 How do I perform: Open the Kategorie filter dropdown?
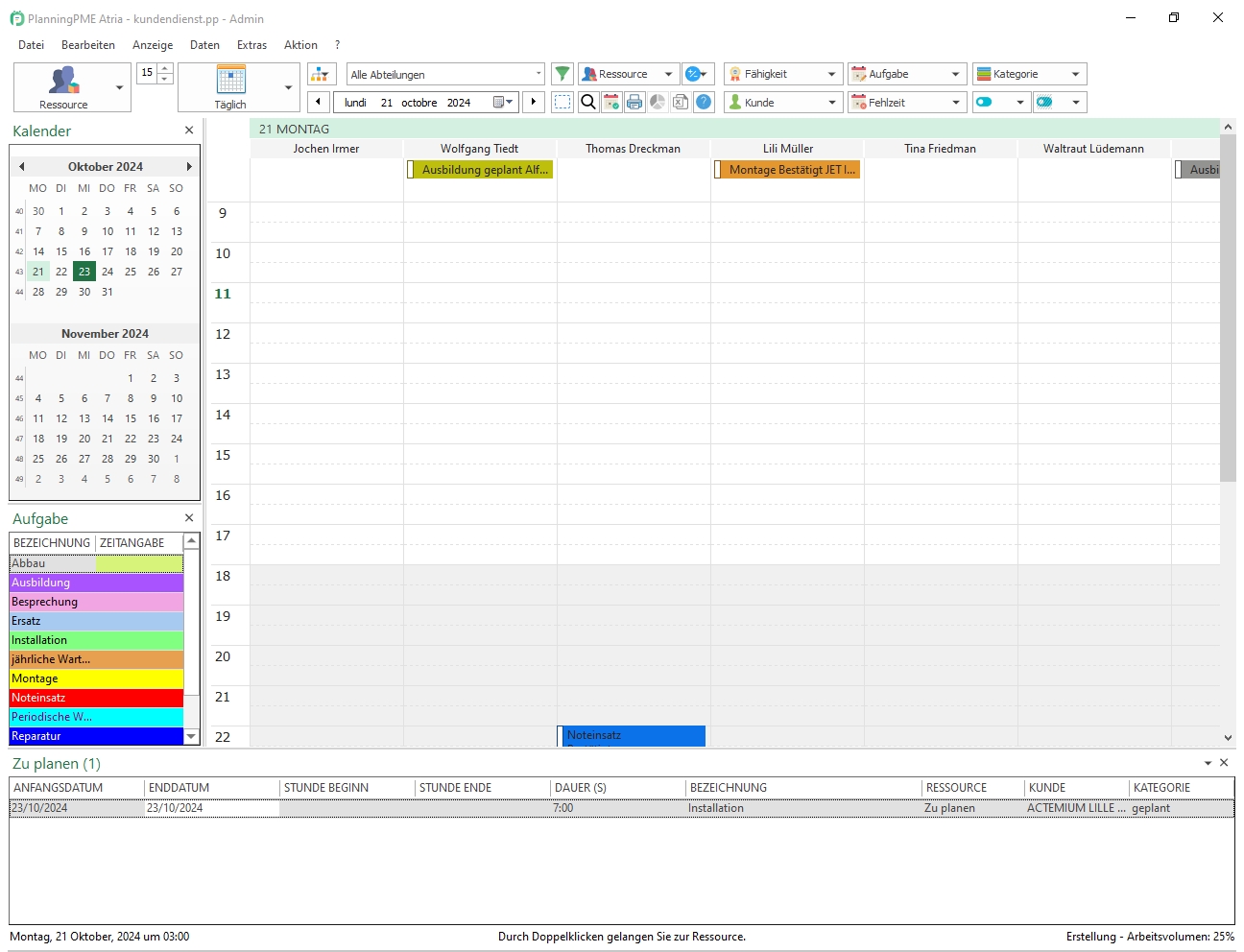1075,74
